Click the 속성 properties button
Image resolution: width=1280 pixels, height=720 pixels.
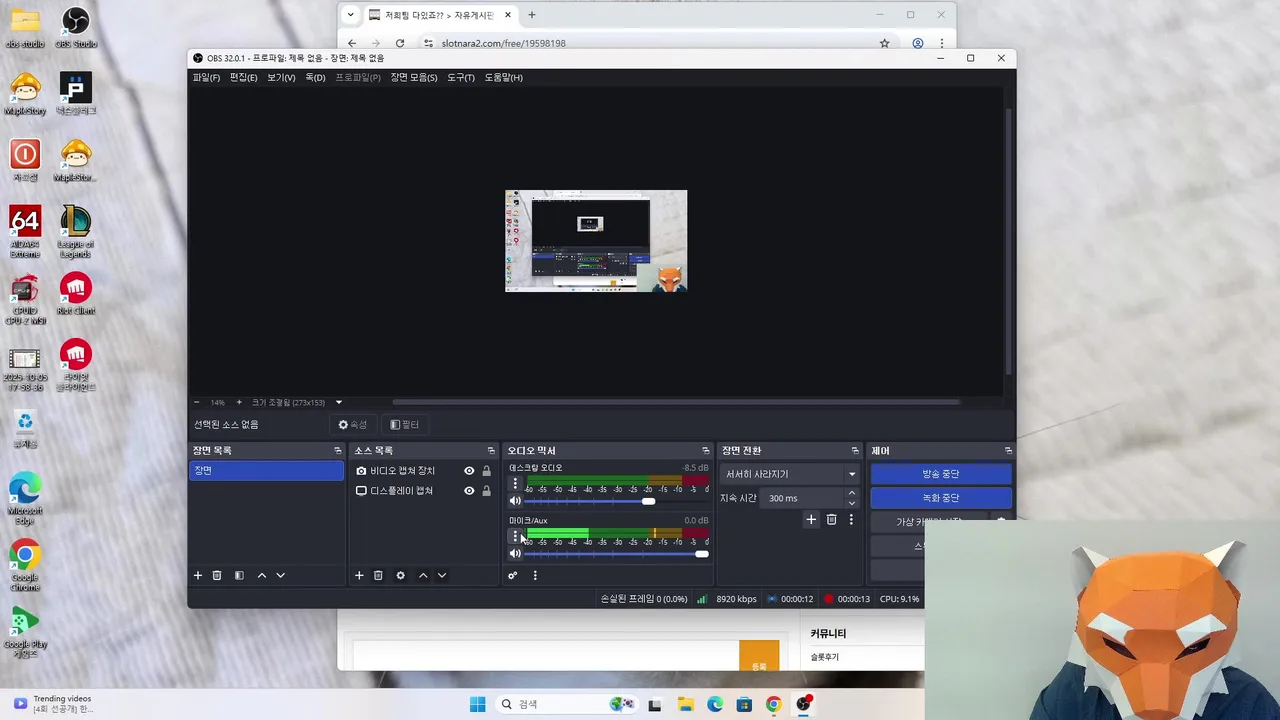353,425
